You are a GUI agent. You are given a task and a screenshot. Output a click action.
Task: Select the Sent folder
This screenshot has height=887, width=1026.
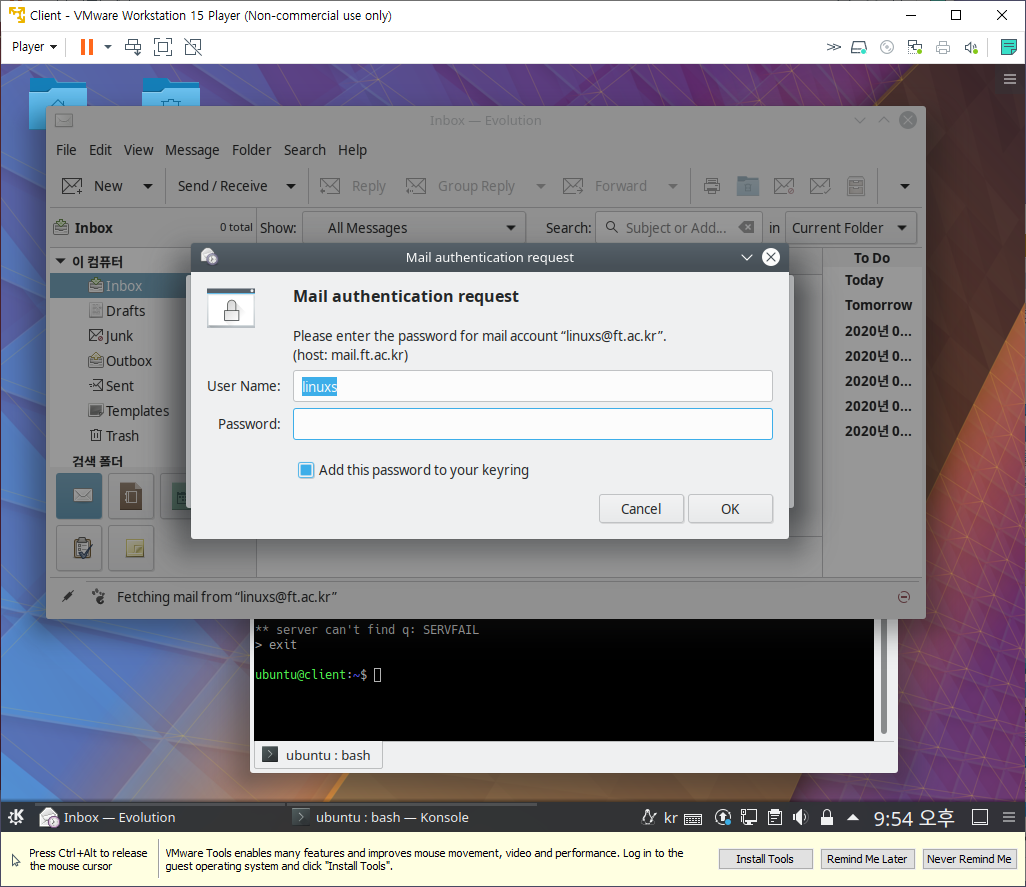(x=111, y=386)
